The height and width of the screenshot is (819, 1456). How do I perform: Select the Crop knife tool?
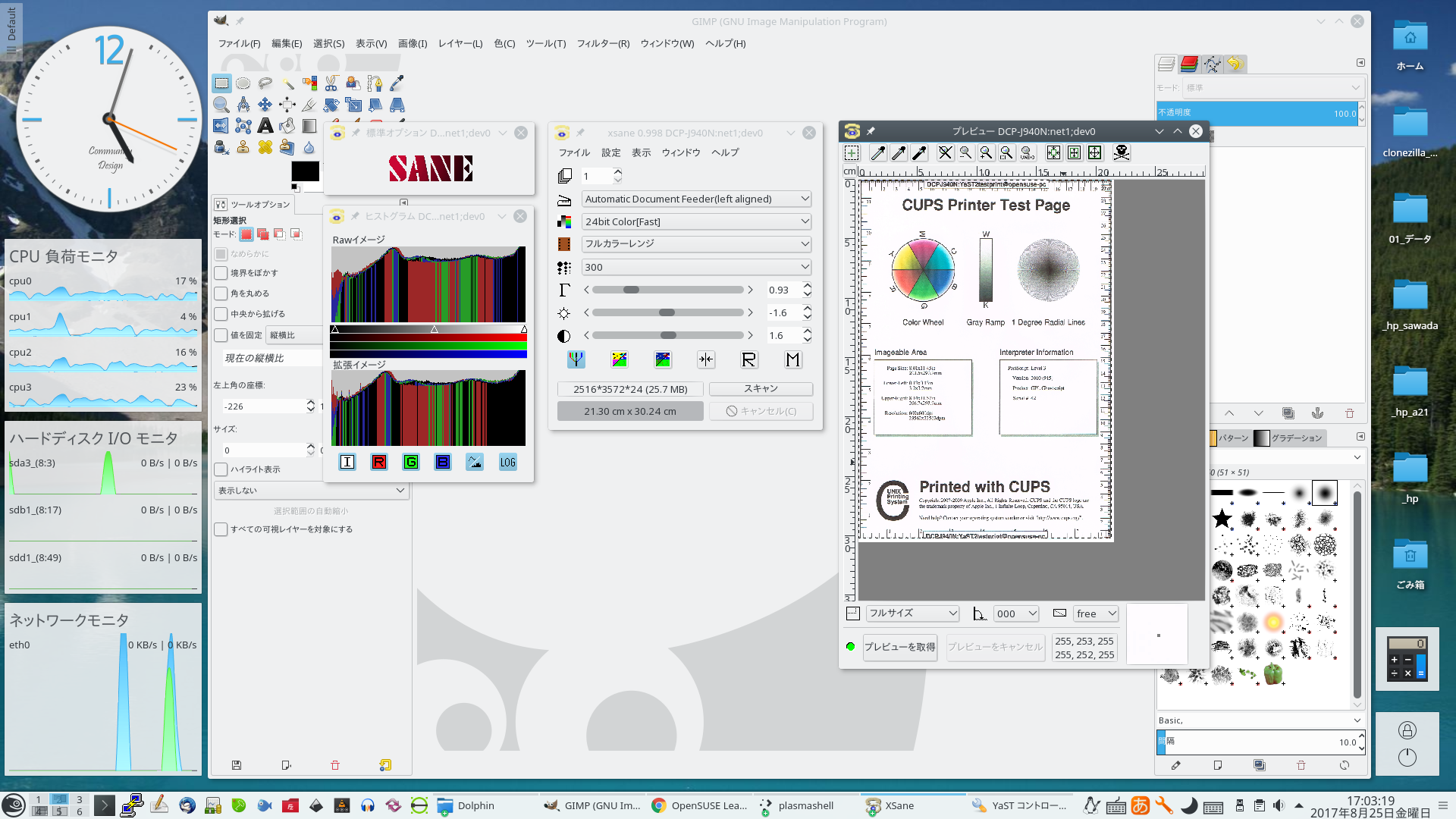[x=309, y=105]
